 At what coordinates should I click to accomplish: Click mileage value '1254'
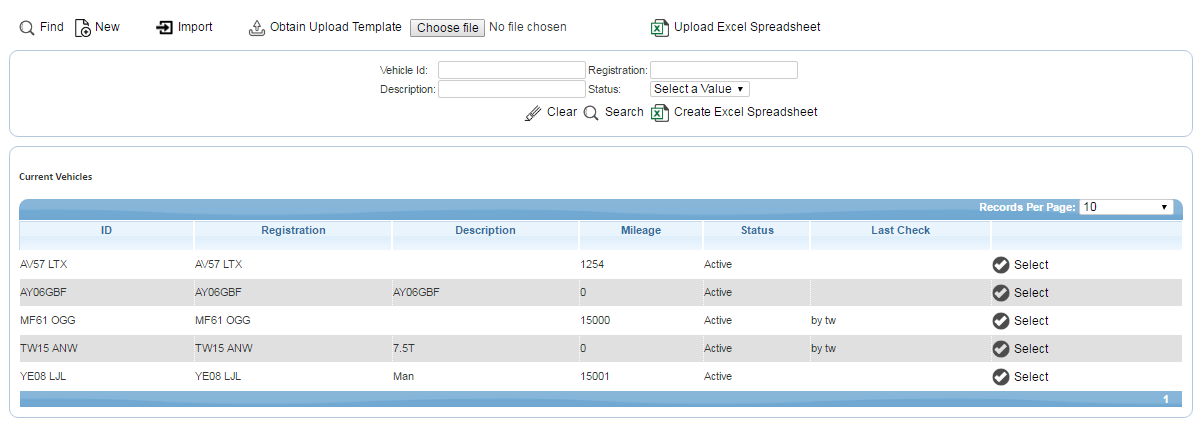click(592, 265)
